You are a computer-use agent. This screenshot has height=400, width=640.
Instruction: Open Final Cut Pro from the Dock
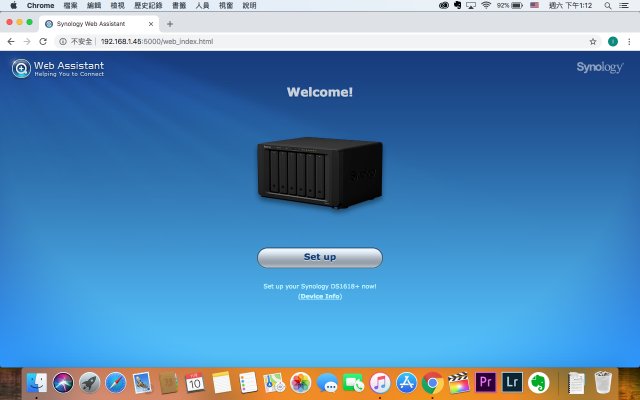[x=459, y=382]
